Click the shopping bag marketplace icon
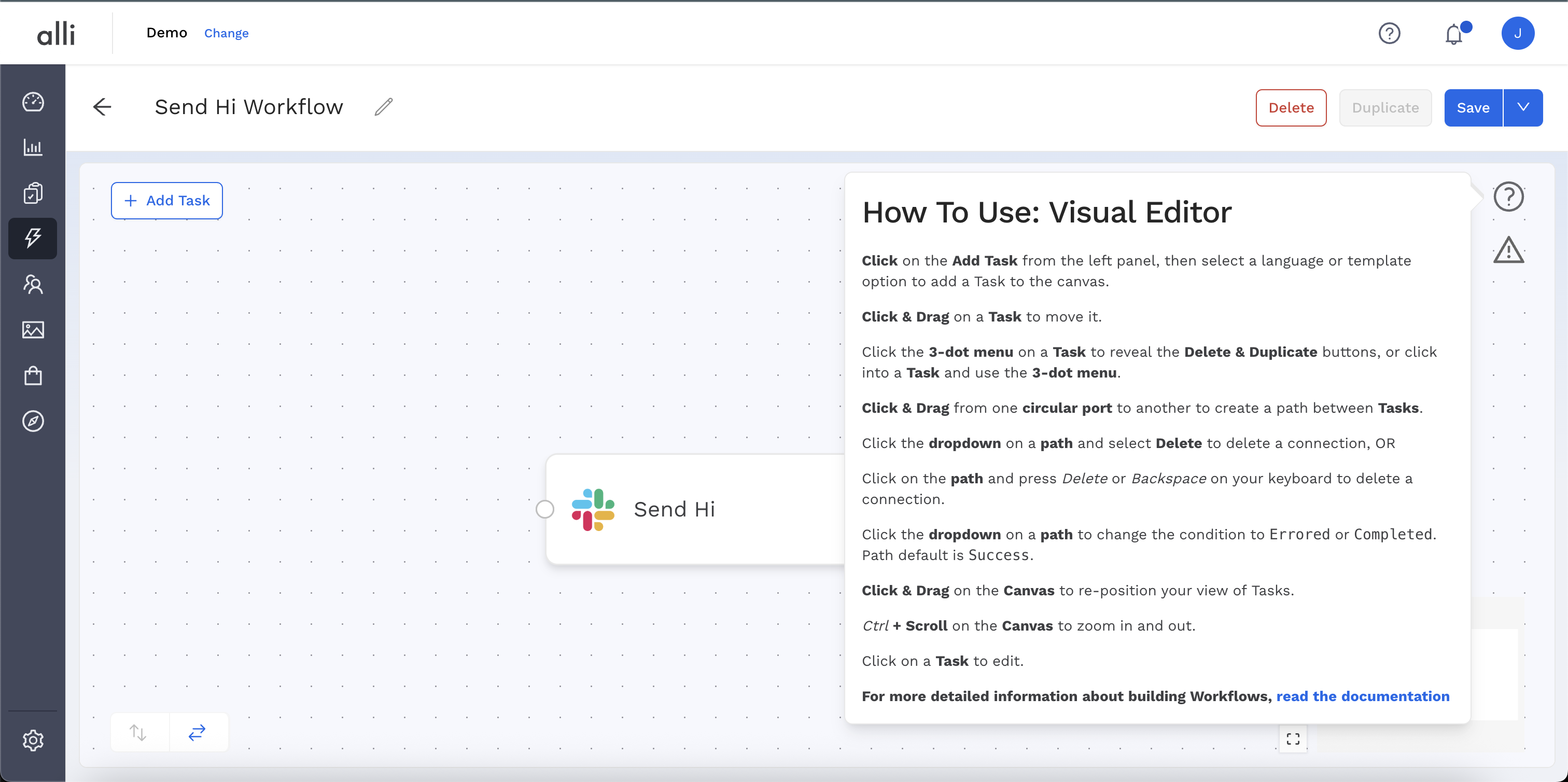The height and width of the screenshot is (782, 1568). [x=33, y=375]
